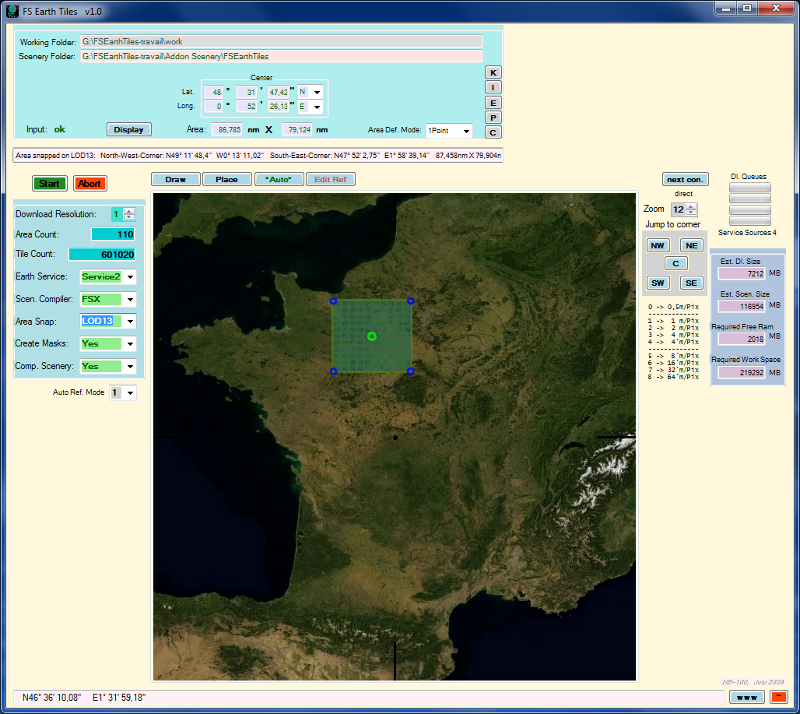The height and width of the screenshot is (714, 800).
Task: Adjust the Zoom level stepper
Action: click(x=691, y=209)
